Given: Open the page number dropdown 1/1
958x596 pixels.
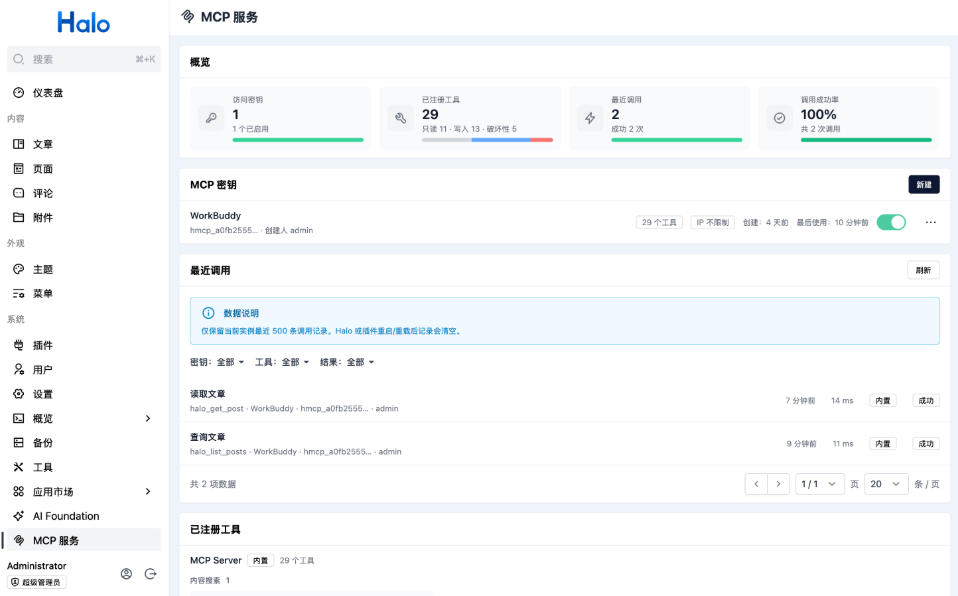Looking at the screenshot, I should 819,484.
